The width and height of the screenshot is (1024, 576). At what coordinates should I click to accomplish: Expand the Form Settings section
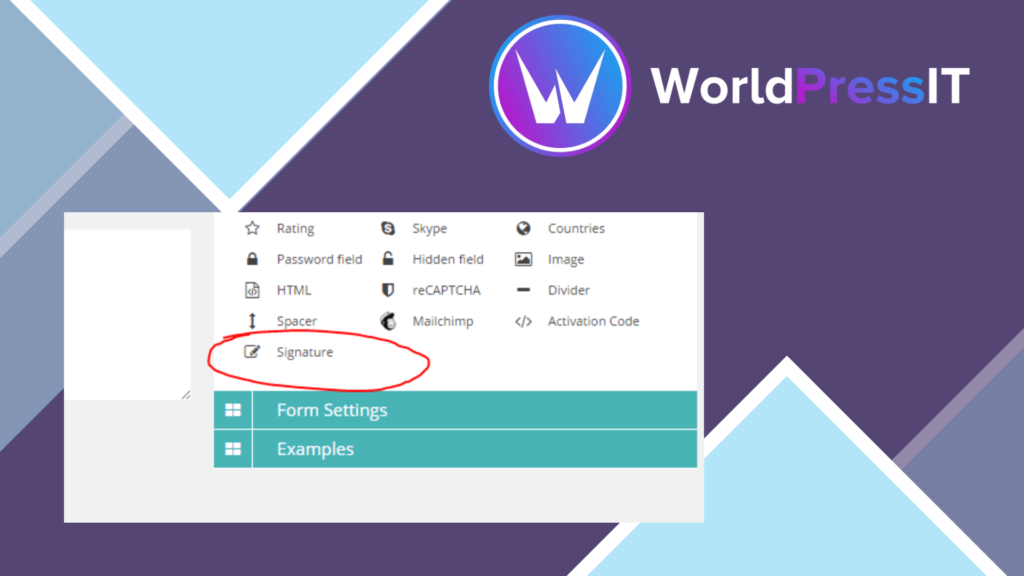pyautogui.click(x=455, y=410)
